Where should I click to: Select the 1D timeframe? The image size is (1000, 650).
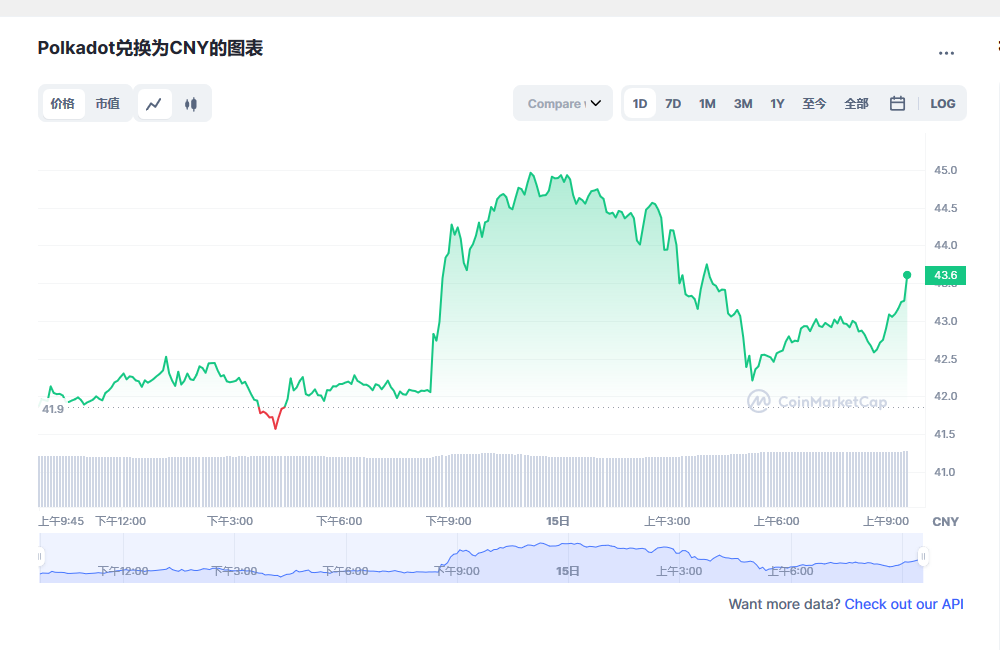pos(639,103)
